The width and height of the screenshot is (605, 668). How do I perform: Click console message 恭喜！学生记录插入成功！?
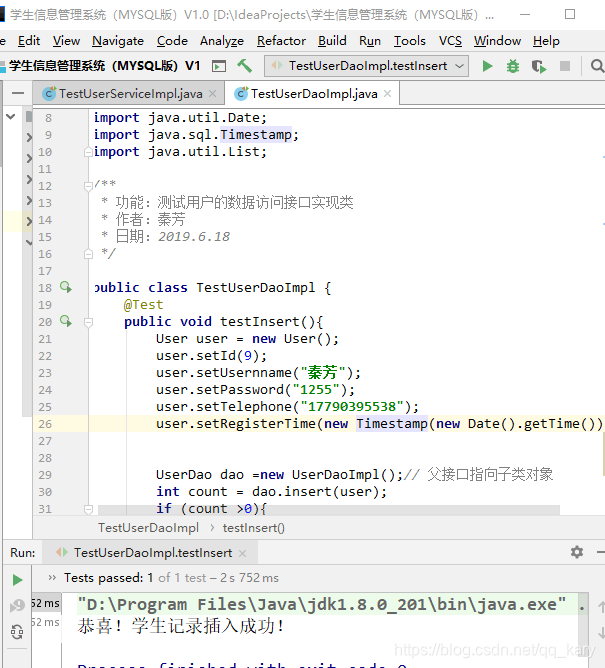coord(181,626)
